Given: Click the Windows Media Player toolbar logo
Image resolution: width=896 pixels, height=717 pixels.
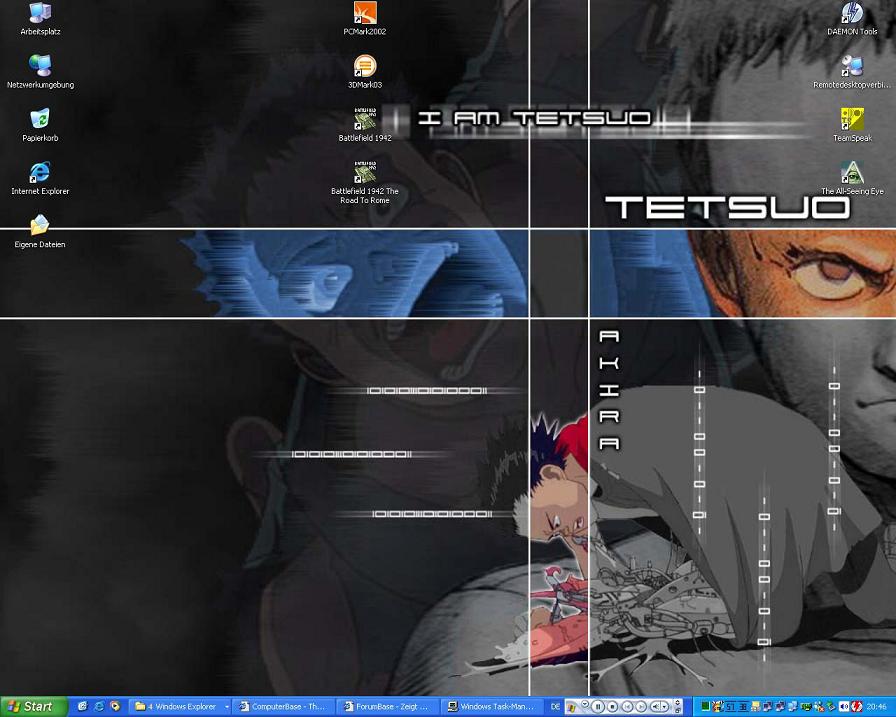Looking at the screenshot, I should tap(571, 708).
